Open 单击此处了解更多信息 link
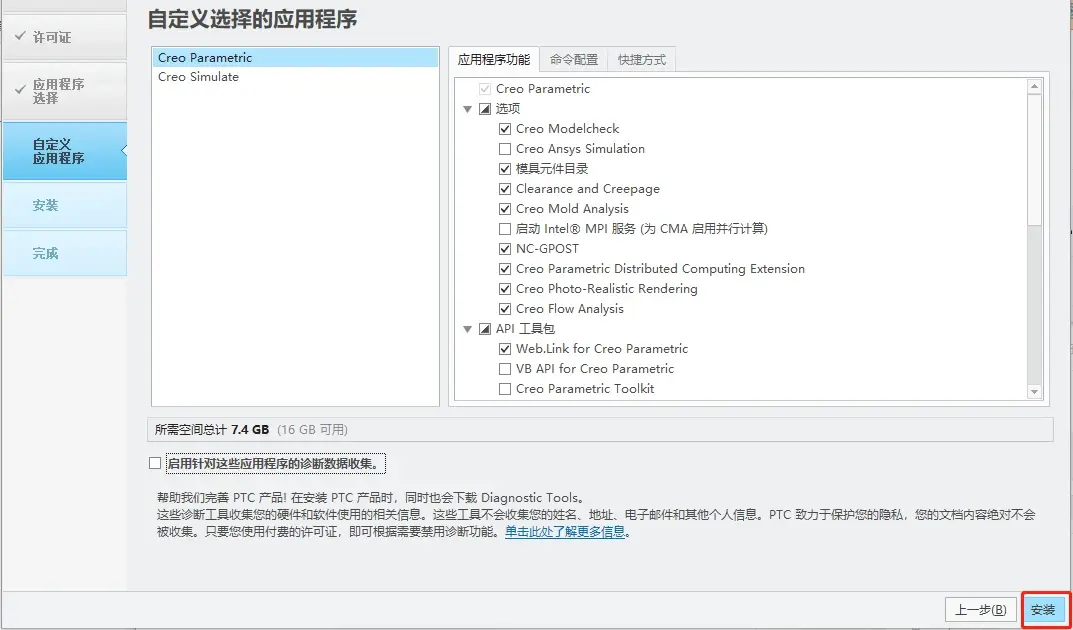The width and height of the screenshot is (1073, 630). [x=565, y=531]
